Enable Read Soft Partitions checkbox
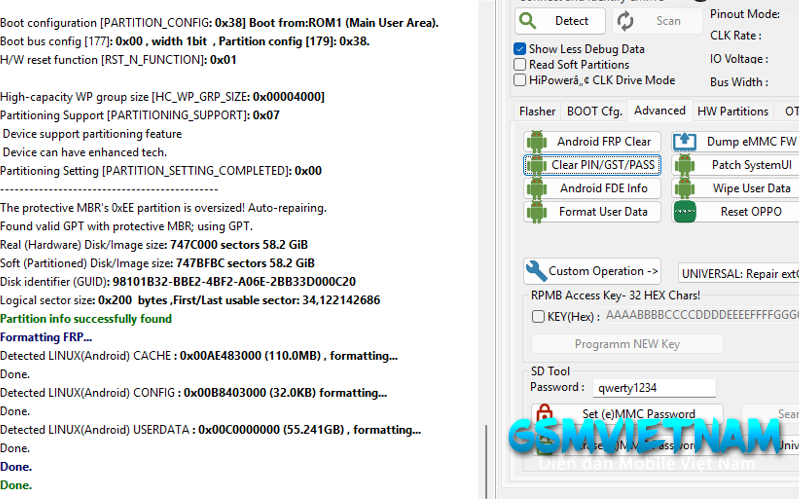Viewport: 799px width, 499px height. tap(520, 65)
